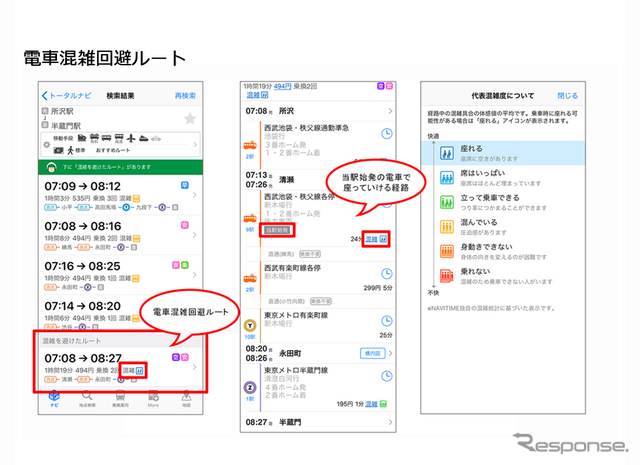Toggle the grayed-out car transport icon
Image resolution: width=640 pixels, height=465 pixels.
click(156, 139)
